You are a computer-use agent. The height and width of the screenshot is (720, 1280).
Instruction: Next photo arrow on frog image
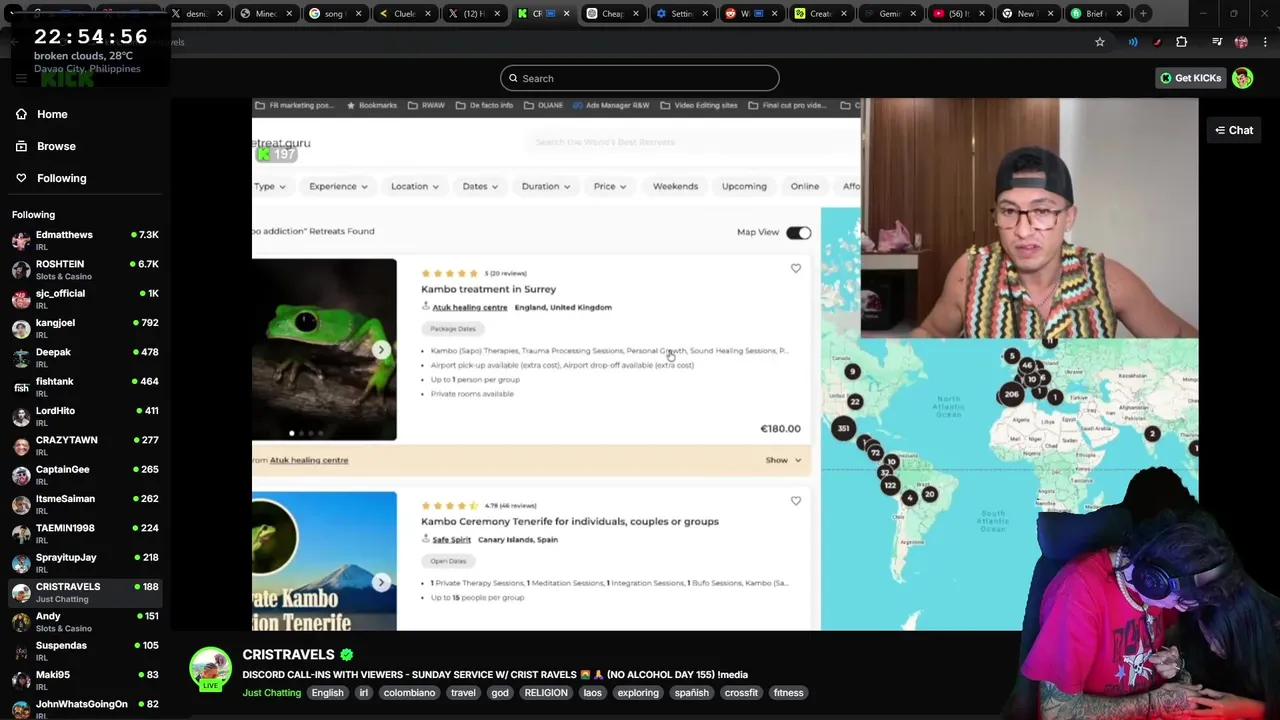click(x=381, y=349)
